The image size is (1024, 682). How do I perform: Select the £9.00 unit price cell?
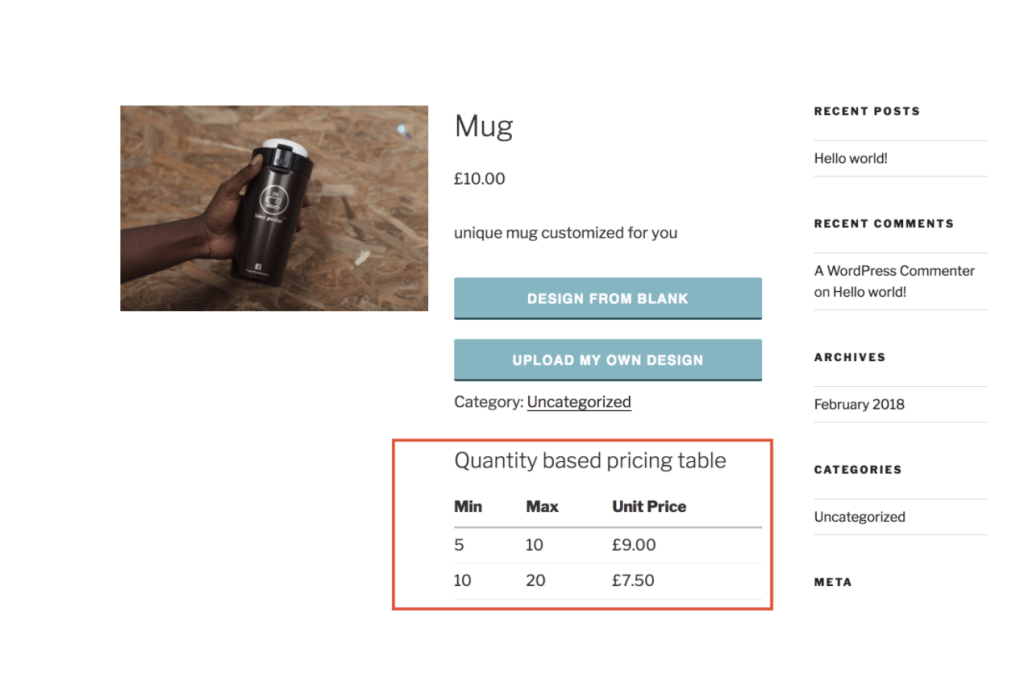(634, 544)
